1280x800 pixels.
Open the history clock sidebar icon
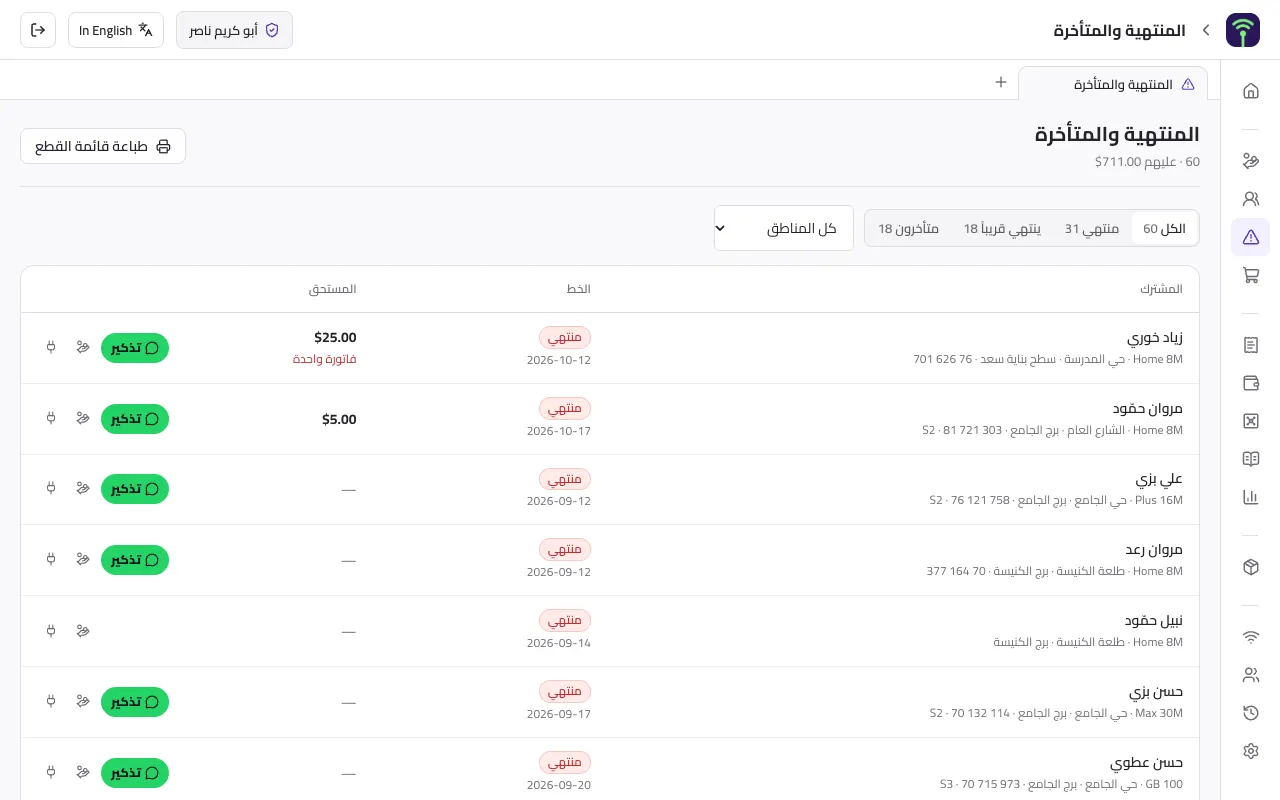coord(1250,713)
